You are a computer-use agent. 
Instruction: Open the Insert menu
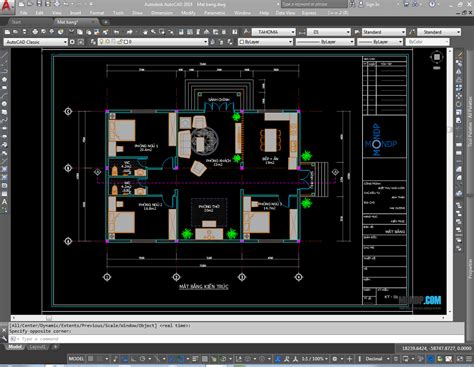(76, 13)
